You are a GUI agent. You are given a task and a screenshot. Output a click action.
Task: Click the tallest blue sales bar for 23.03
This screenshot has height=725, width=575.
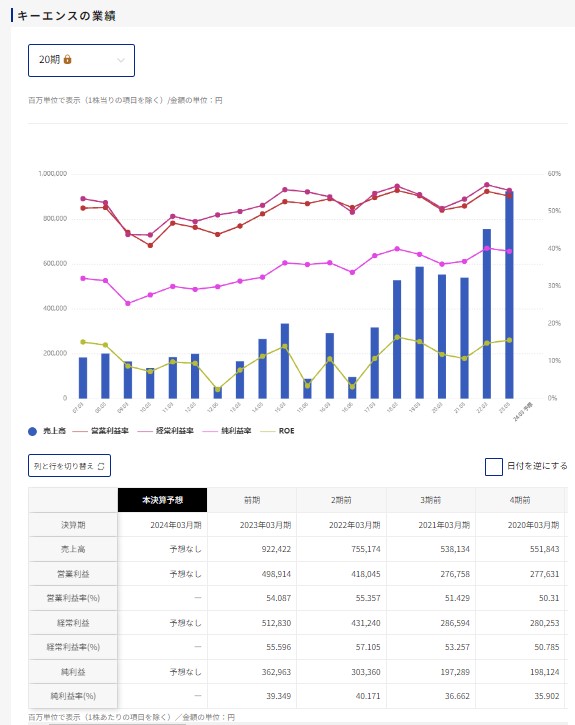coord(509,295)
